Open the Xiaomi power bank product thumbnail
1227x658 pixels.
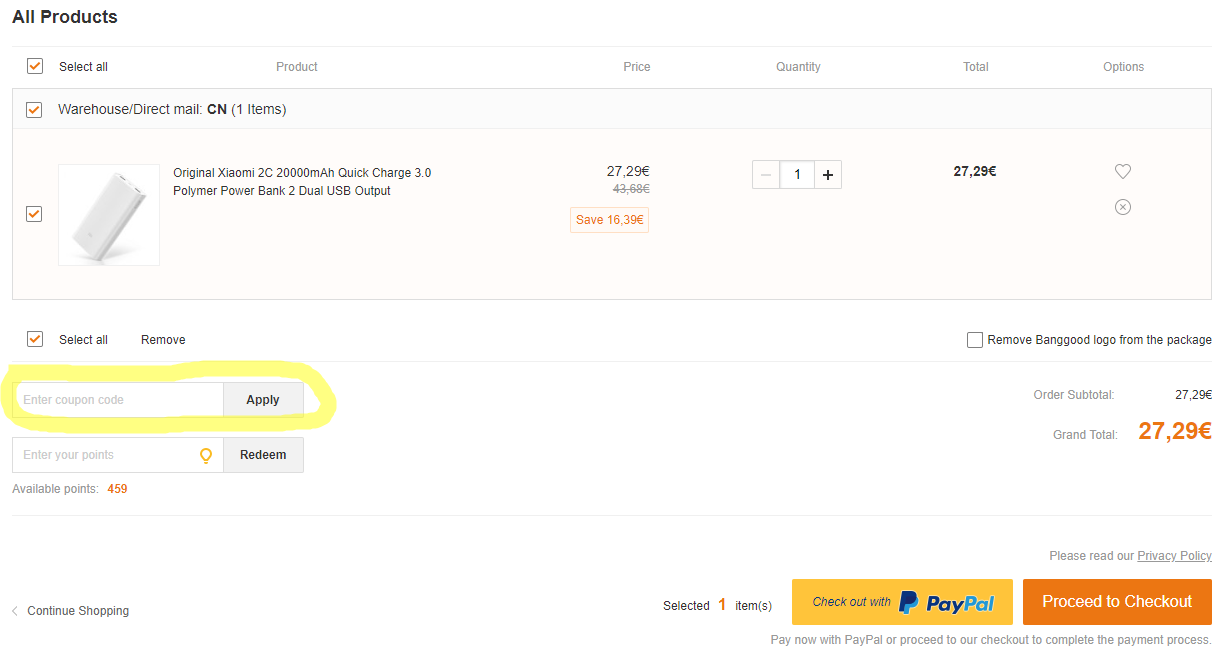109,215
